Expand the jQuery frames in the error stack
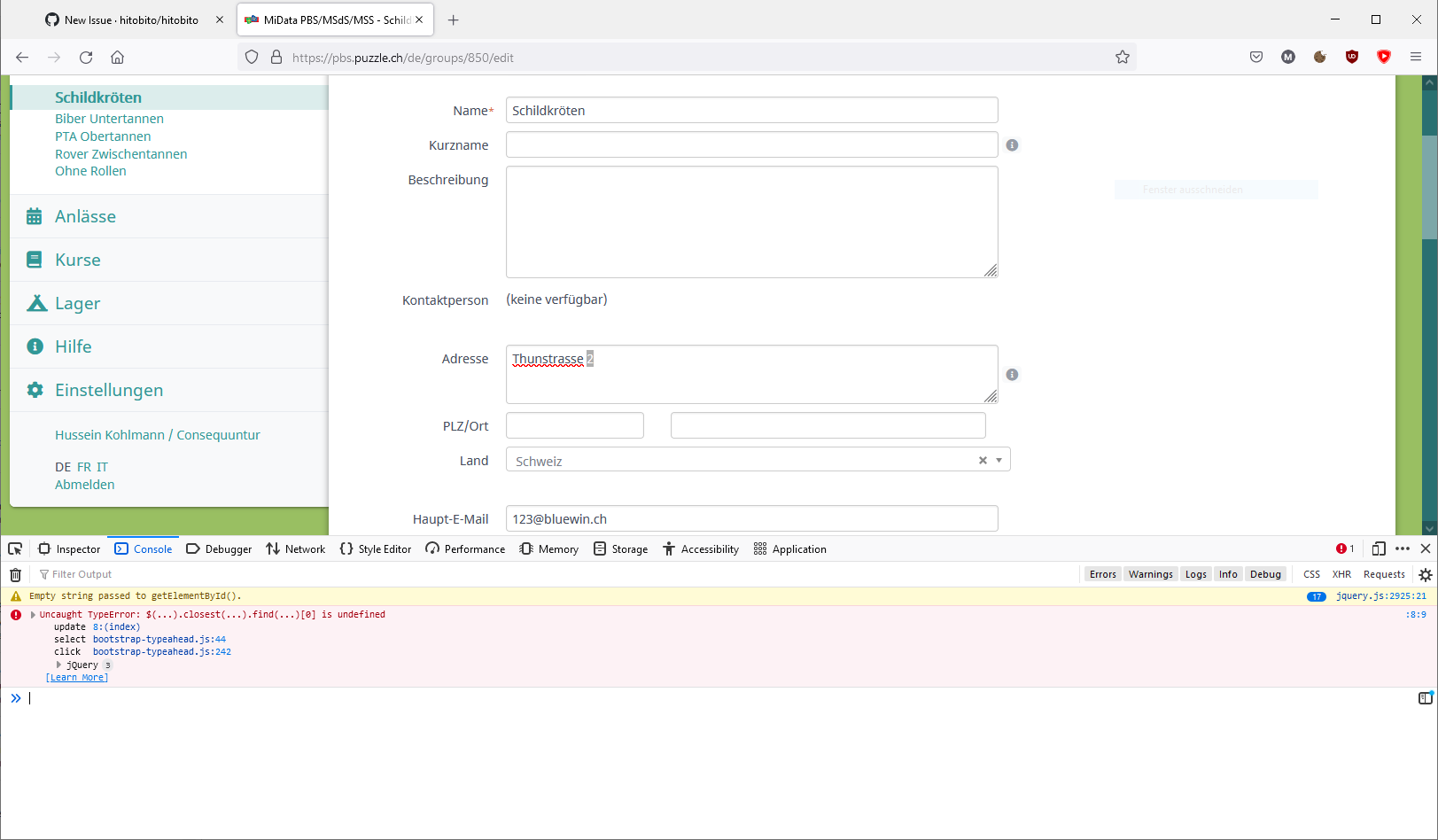This screenshot has height=840, width=1438. 58,665
